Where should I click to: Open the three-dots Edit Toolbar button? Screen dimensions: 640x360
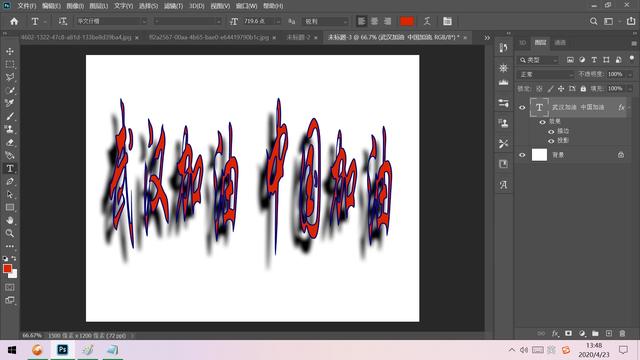[10, 246]
